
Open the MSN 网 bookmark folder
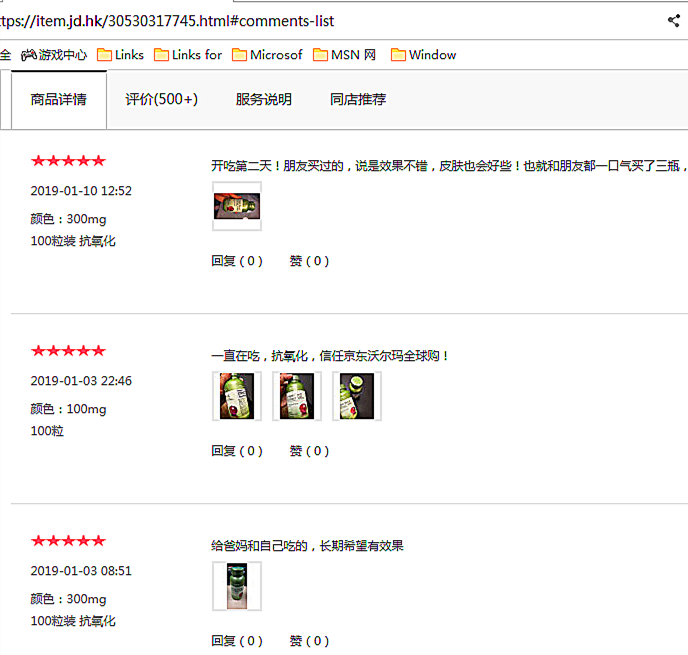(344, 55)
